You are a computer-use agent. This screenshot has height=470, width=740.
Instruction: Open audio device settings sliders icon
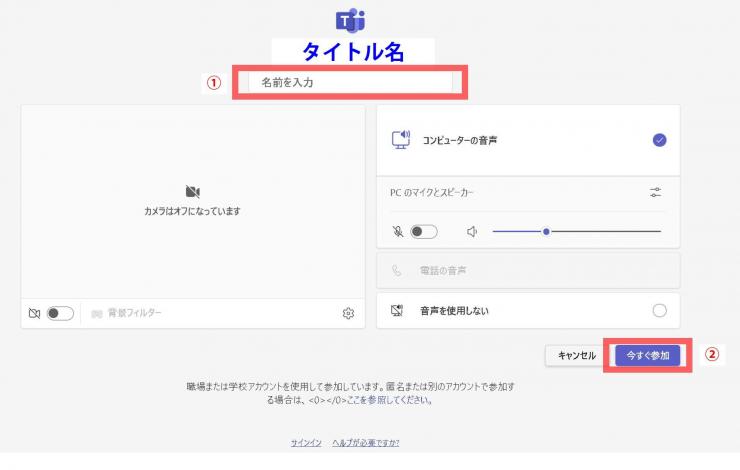[655, 192]
